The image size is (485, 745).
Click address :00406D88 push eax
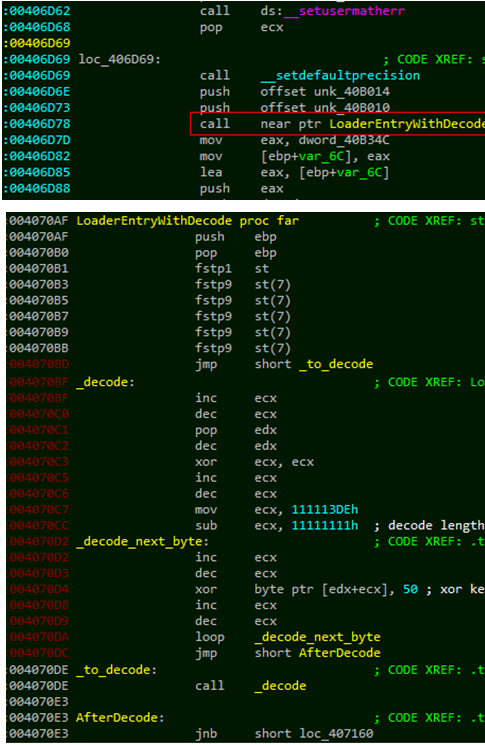[x=37, y=188]
